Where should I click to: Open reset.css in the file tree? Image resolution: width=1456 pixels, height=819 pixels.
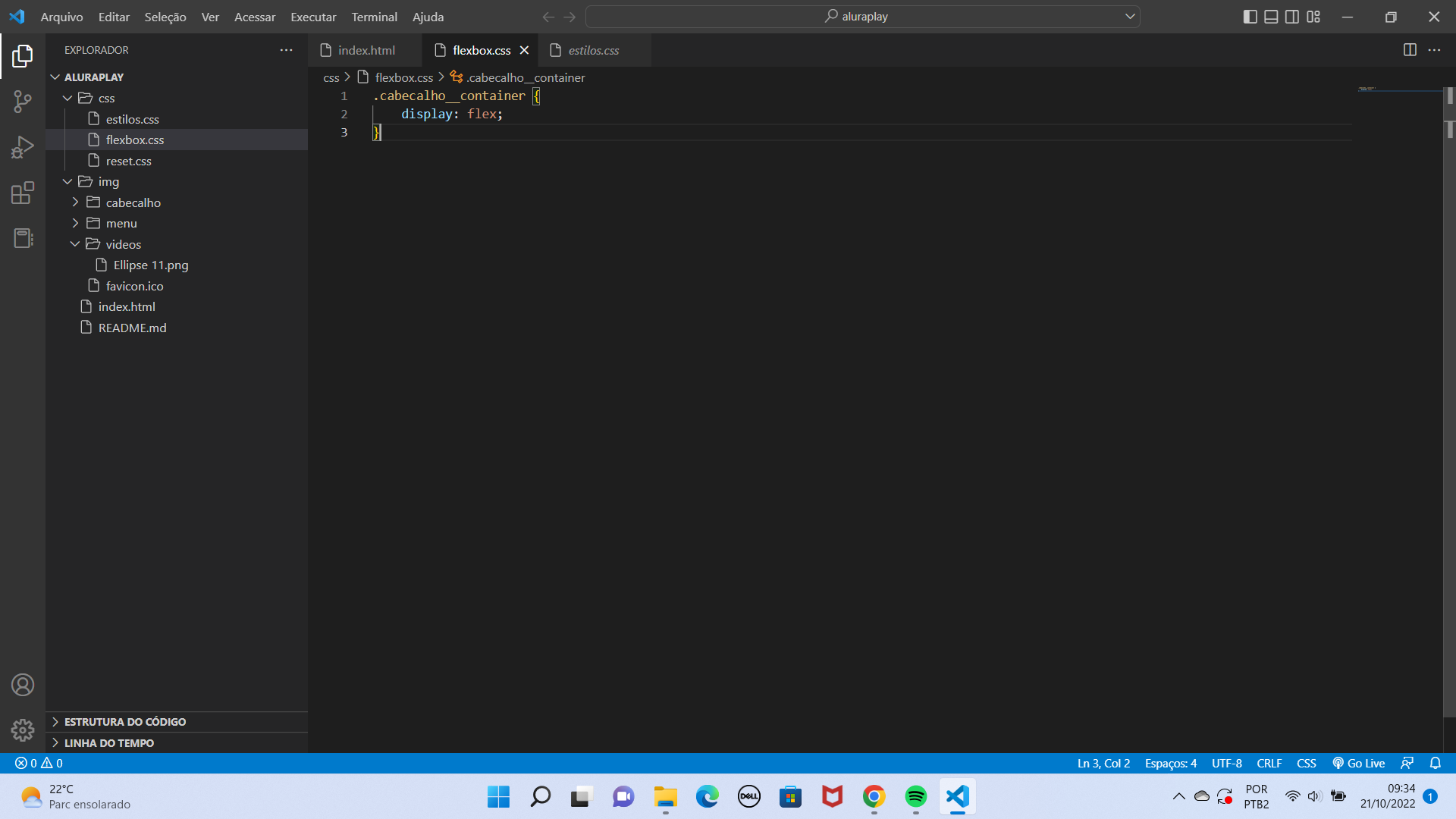click(177, 161)
